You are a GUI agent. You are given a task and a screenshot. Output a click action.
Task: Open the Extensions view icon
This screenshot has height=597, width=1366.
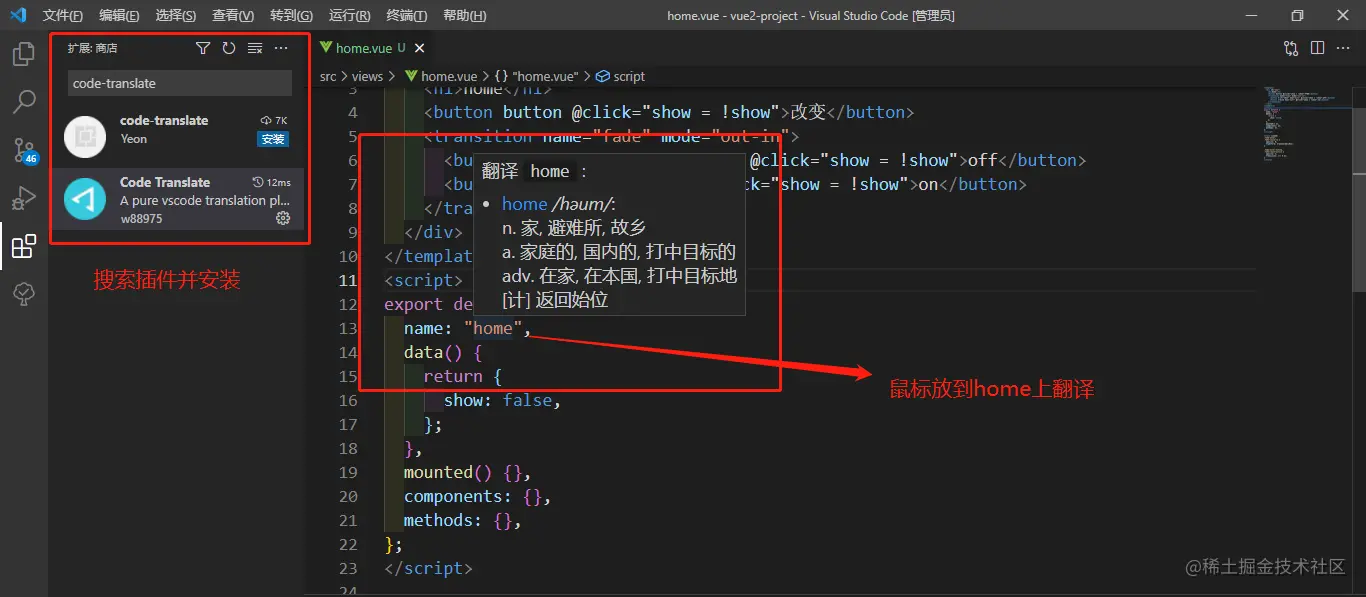pos(24,246)
